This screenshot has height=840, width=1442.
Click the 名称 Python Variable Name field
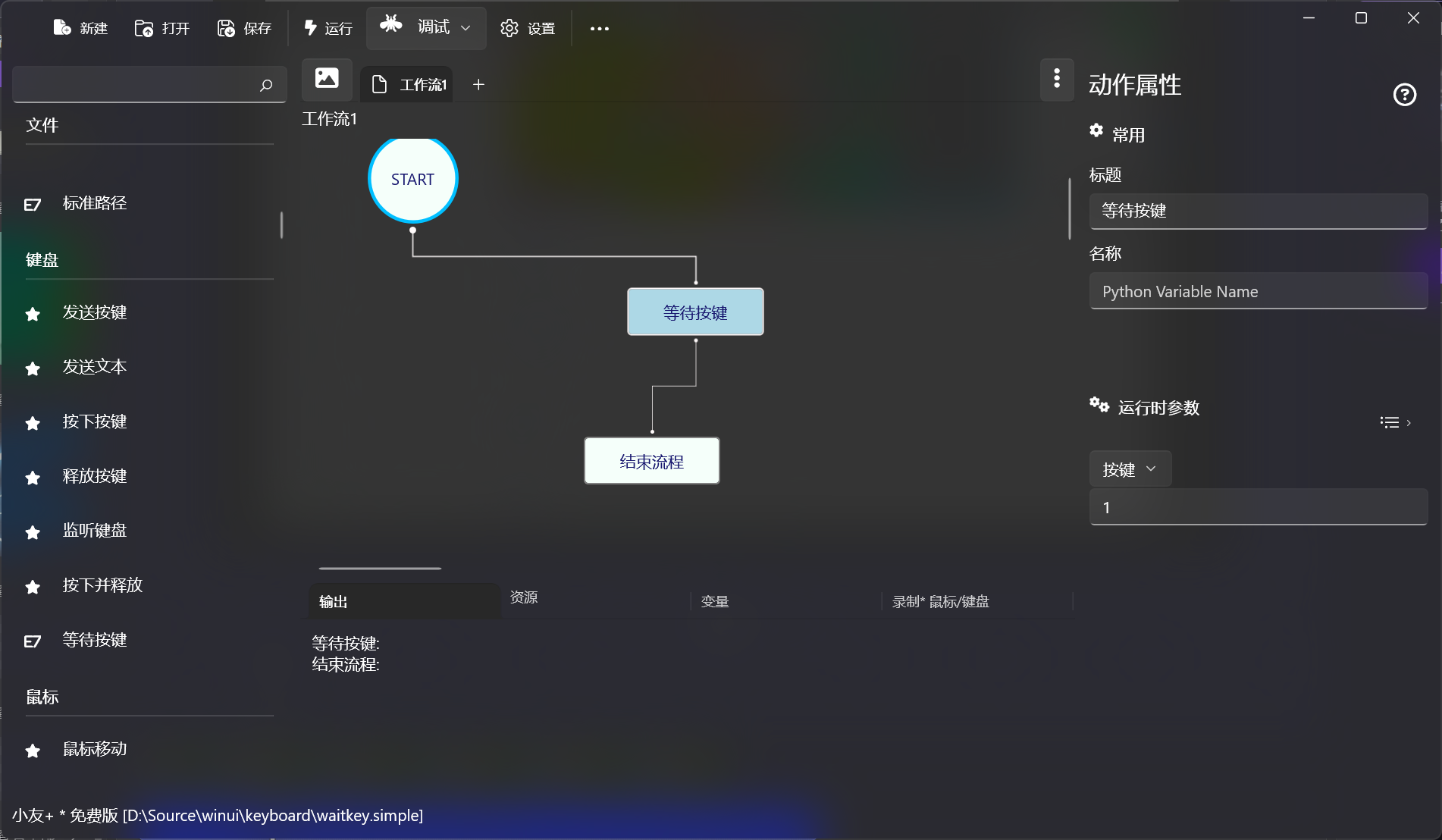[1258, 292]
